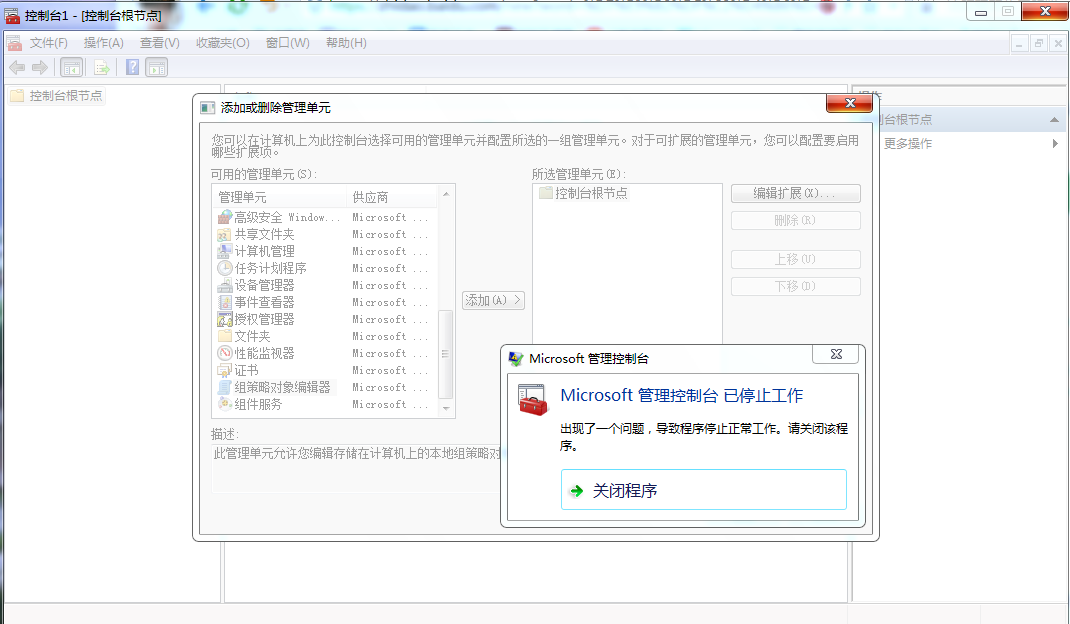Image resolution: width=1070 pixels, height=624 pixels.
Task: Select 授权管理器 snap-in icon
Action: click(225, 320)
